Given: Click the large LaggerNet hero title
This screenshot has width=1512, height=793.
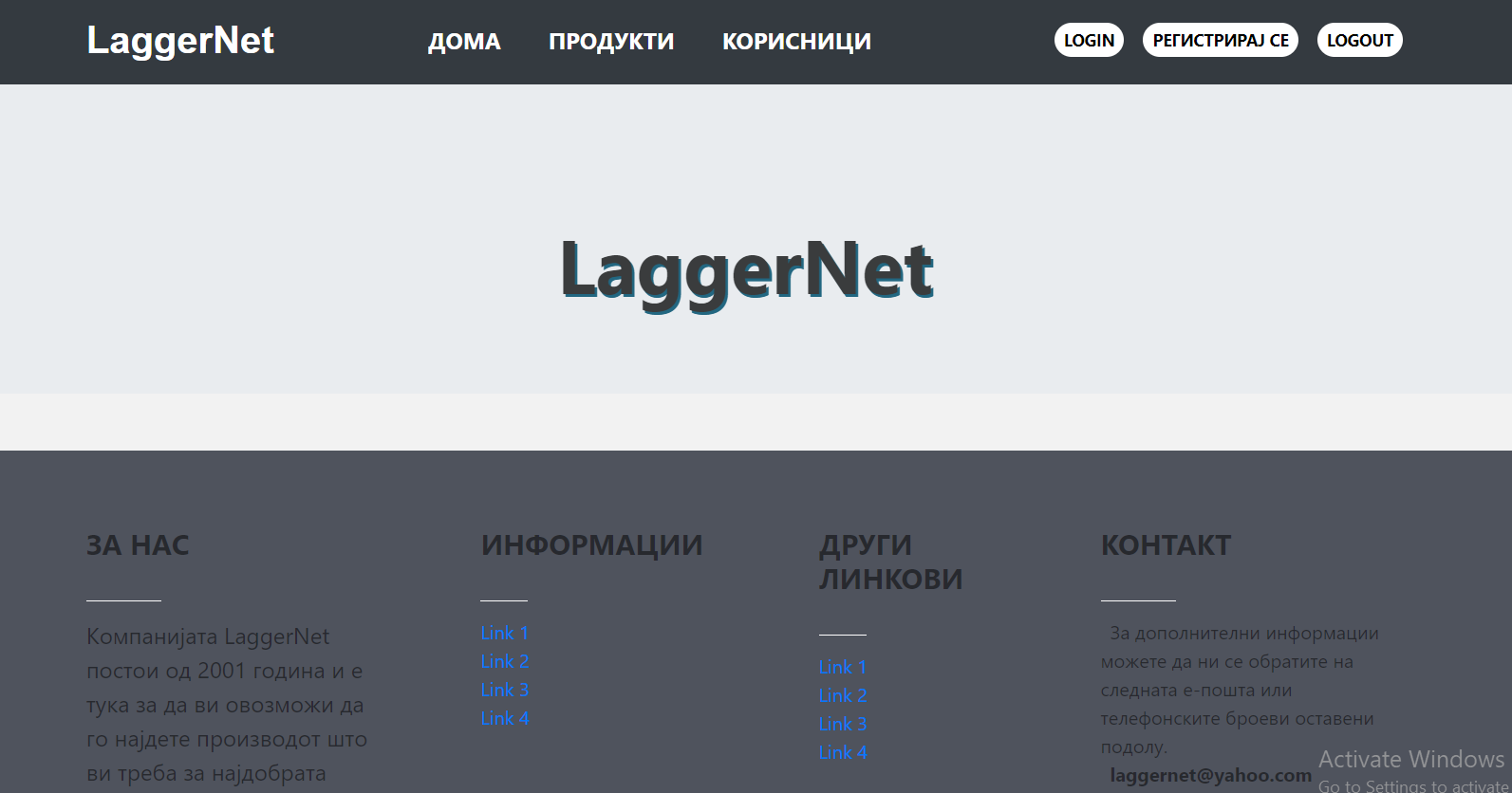Looking at the screenshot, I should point(747,270).
